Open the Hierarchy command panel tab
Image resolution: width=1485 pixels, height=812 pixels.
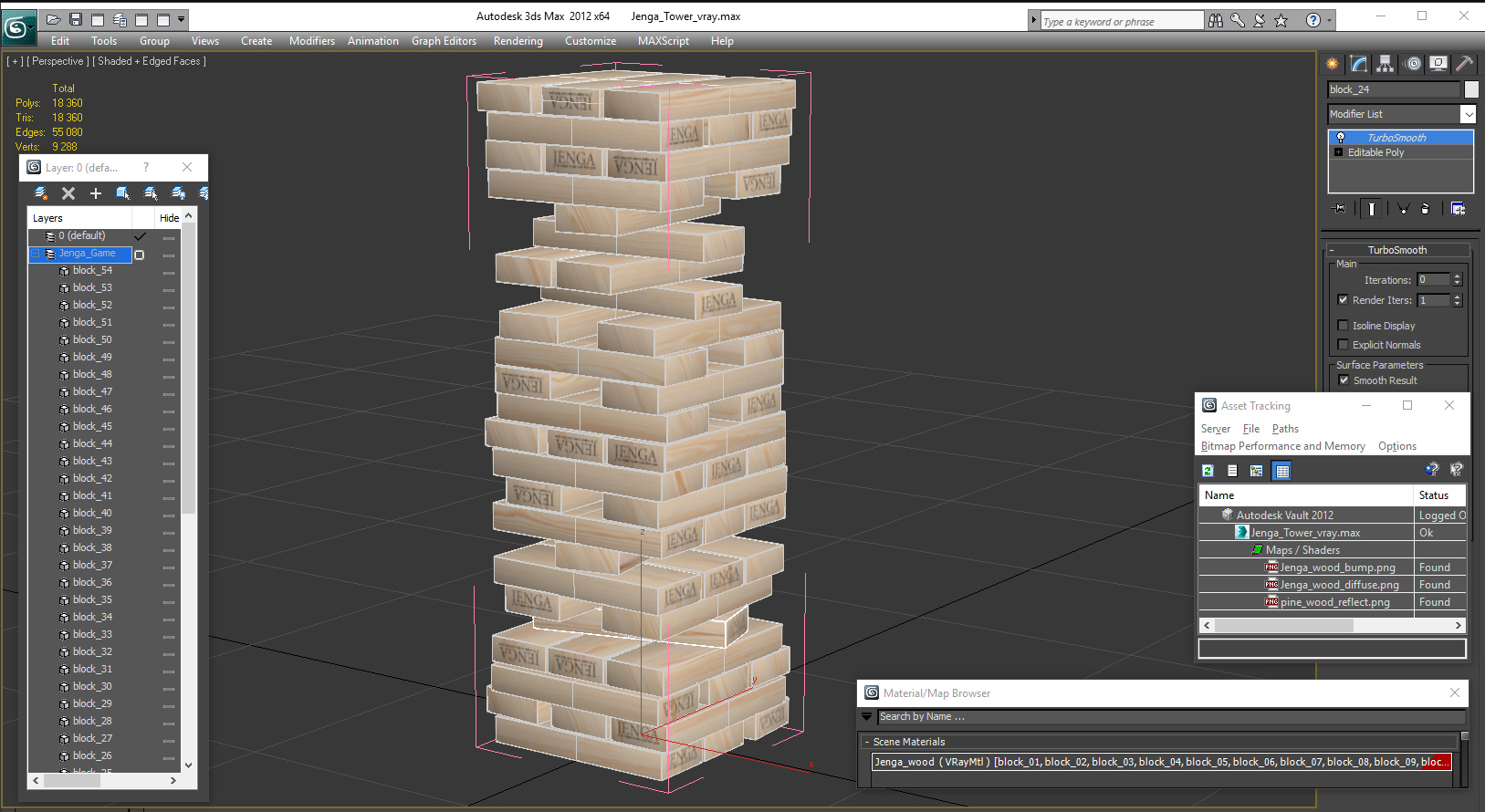1386,64
